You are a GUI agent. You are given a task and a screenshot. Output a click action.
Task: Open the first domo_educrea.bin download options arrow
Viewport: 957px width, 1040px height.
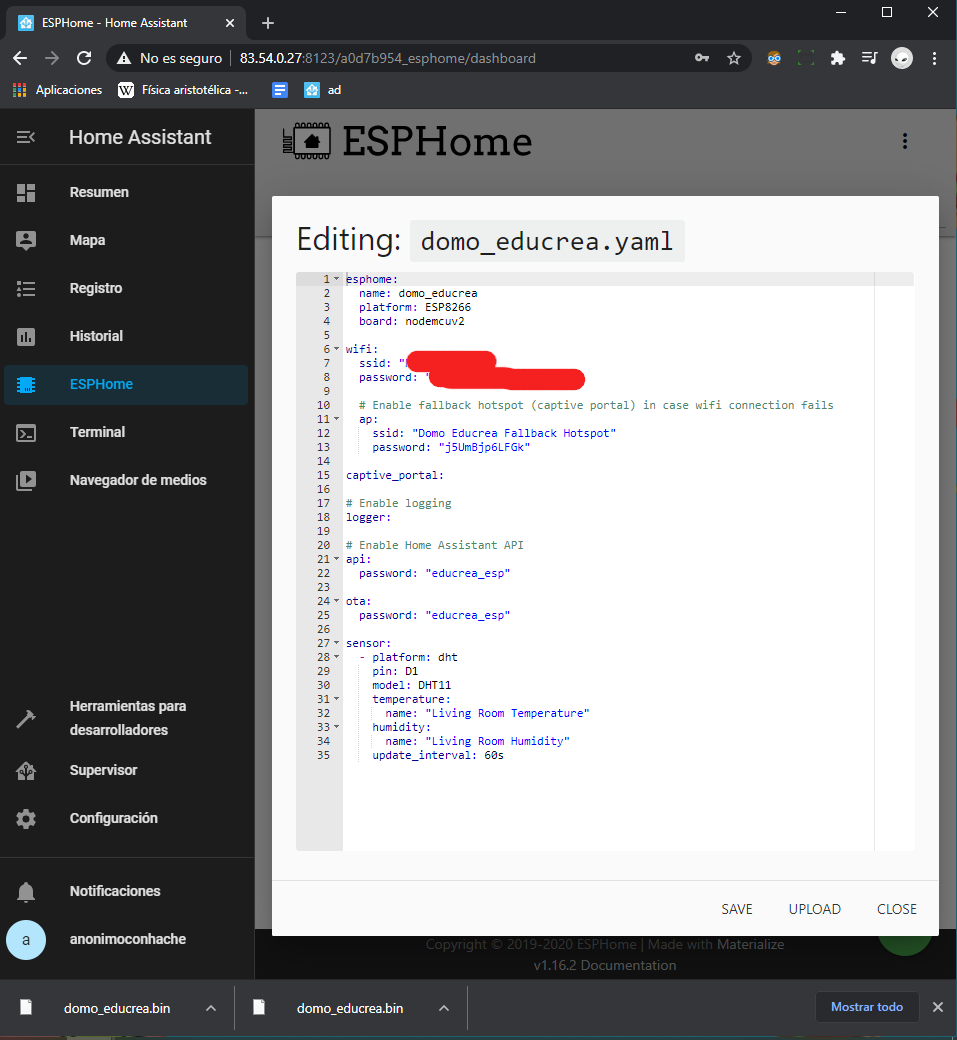(211, 1008)
